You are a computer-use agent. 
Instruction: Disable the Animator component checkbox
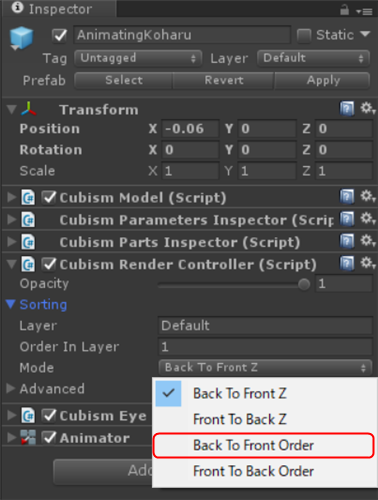49,438
